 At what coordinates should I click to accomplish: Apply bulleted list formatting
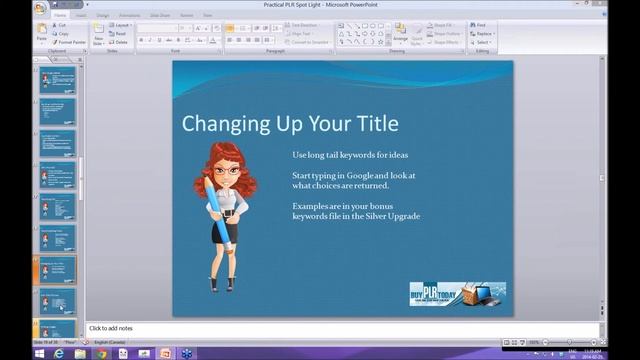pyautogui.click(x=230, y=28)
